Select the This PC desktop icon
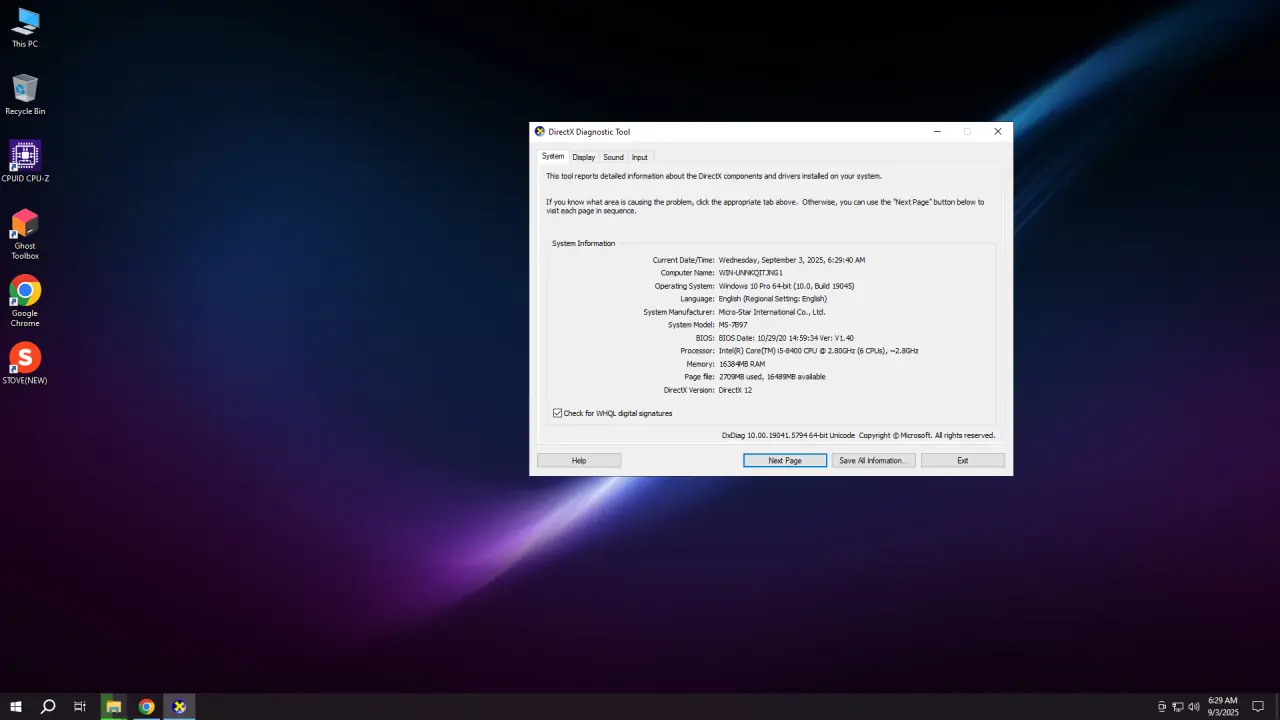Image resolution: width=1280 pixels, height=720 pixels. tap(25, 28)
